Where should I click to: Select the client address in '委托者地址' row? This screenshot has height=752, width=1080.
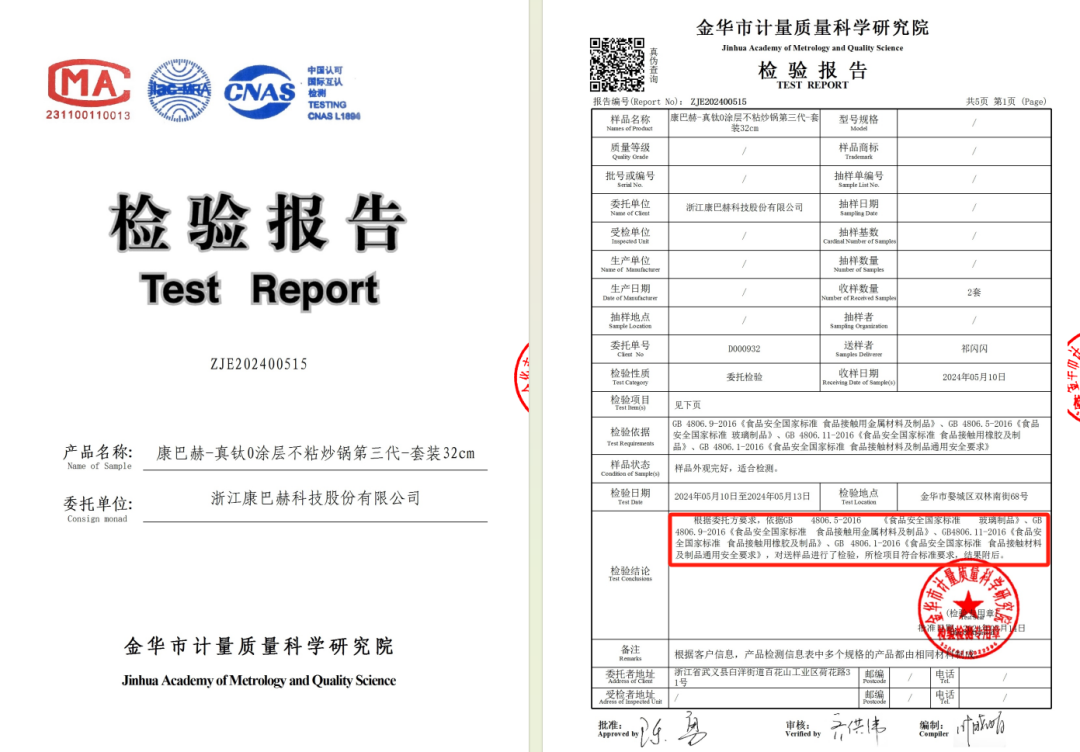tap(762, 677)
